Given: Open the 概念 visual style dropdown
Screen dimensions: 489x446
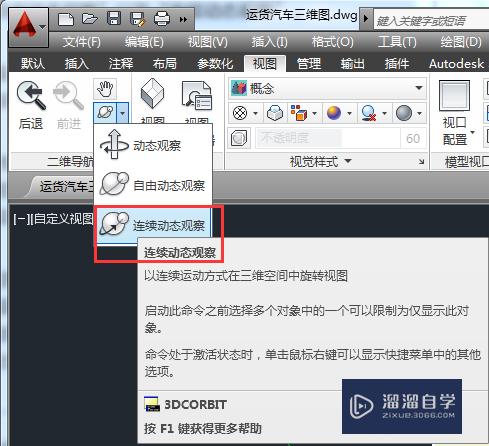Looking at the screenshot, I should point(327,88).
